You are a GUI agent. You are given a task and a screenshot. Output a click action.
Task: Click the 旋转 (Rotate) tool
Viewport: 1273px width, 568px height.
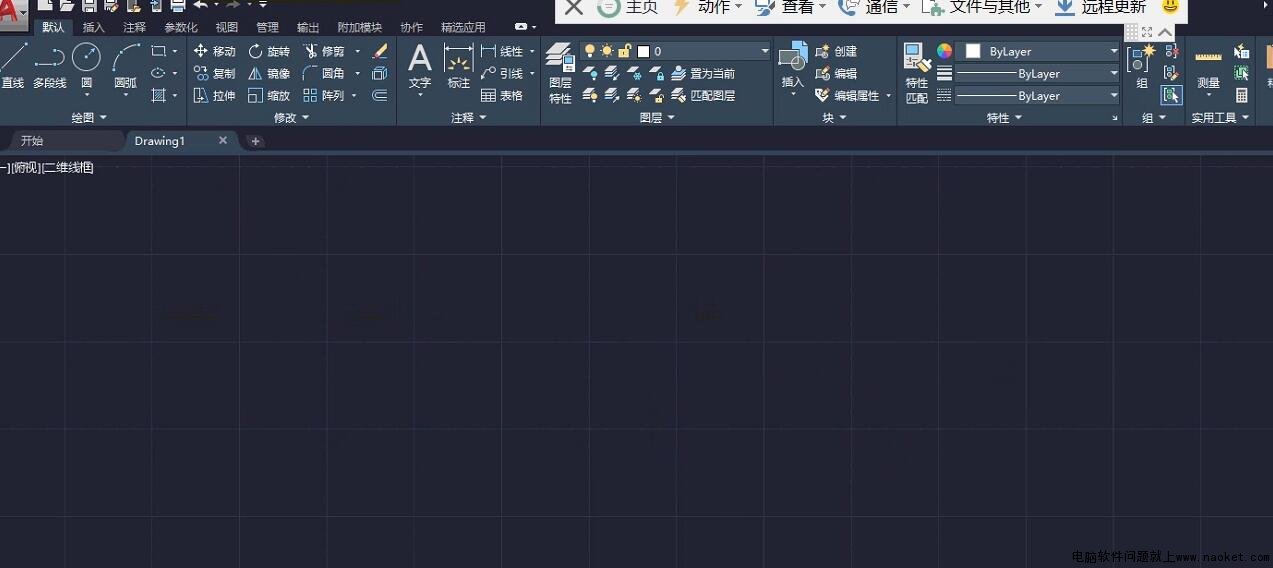[x=269, y=51]
